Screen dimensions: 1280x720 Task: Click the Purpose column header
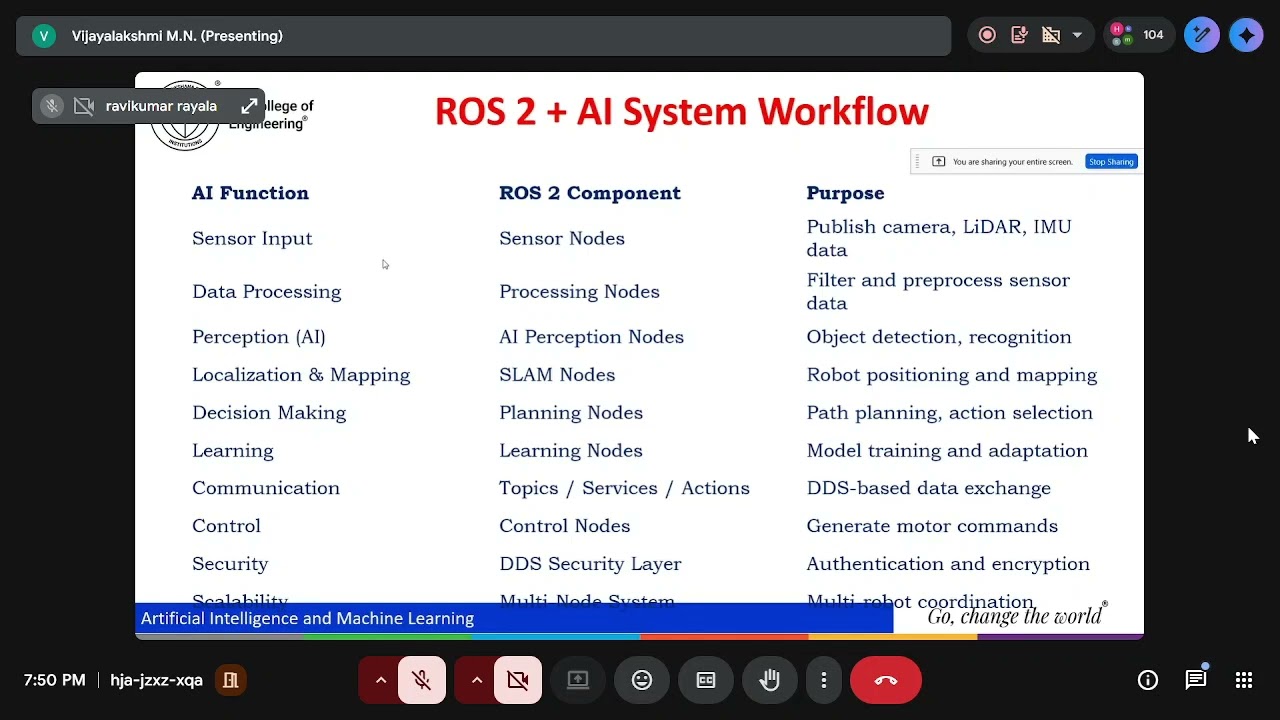coord(846,193)
